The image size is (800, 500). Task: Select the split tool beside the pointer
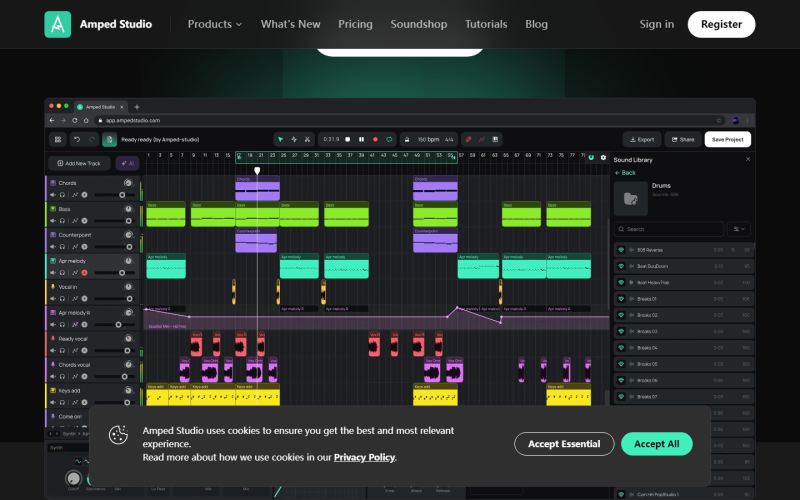(294, 139)
